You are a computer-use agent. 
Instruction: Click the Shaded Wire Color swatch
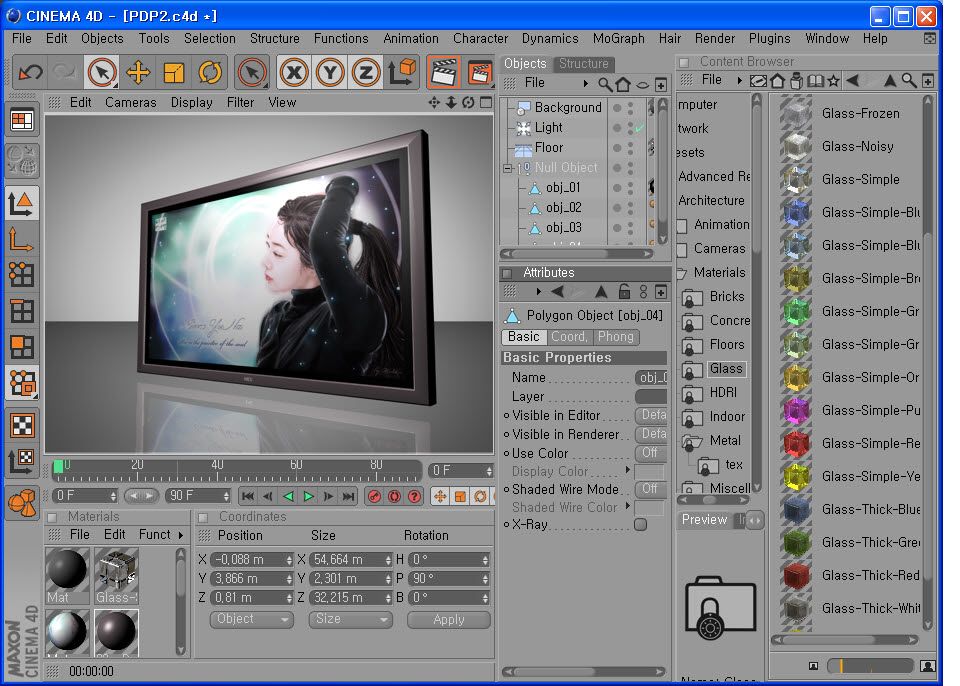pos(650,508)
